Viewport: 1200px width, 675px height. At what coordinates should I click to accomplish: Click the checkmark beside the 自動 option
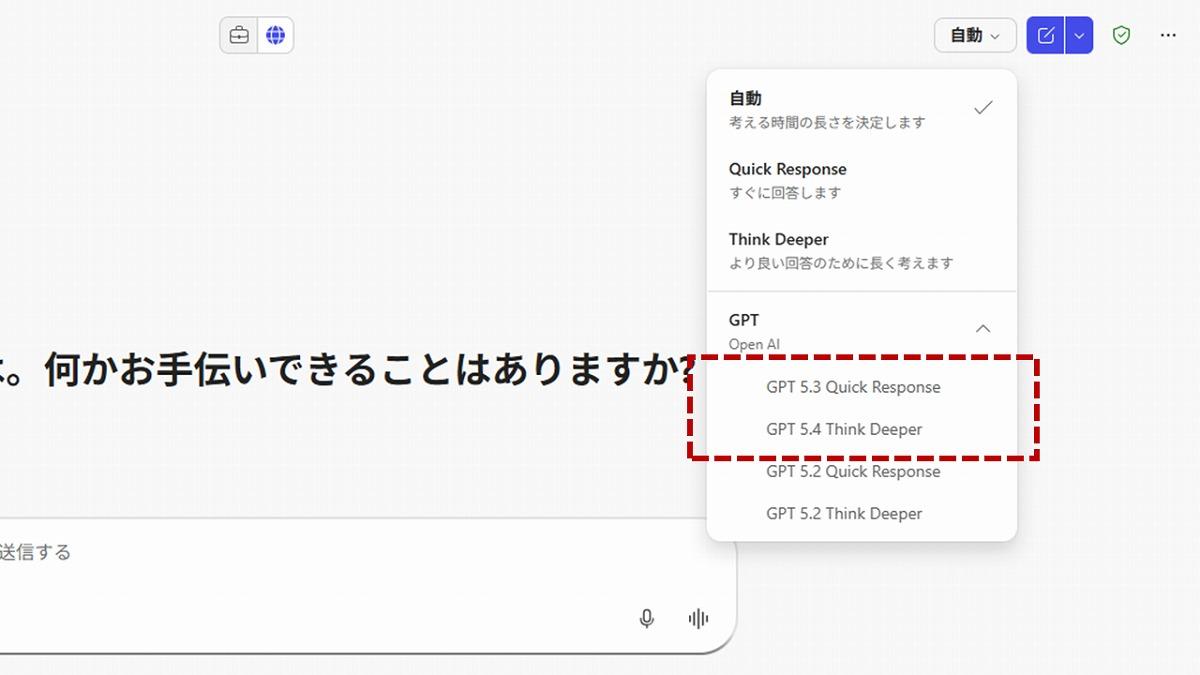point(983,108)
